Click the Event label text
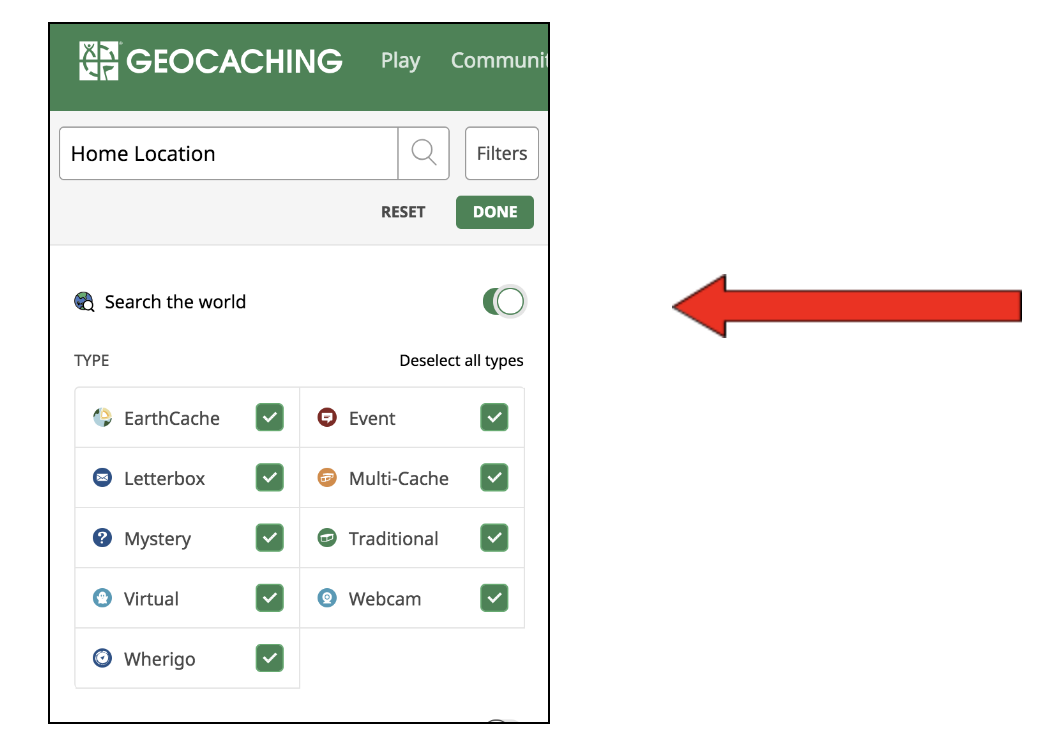Screen dimensions: 1042x754 [x=371, y=418]
